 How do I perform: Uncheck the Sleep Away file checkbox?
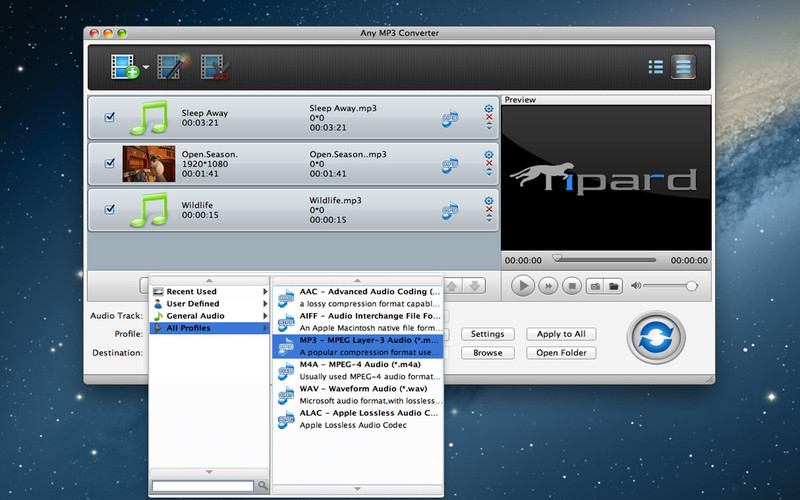(109, 117)
